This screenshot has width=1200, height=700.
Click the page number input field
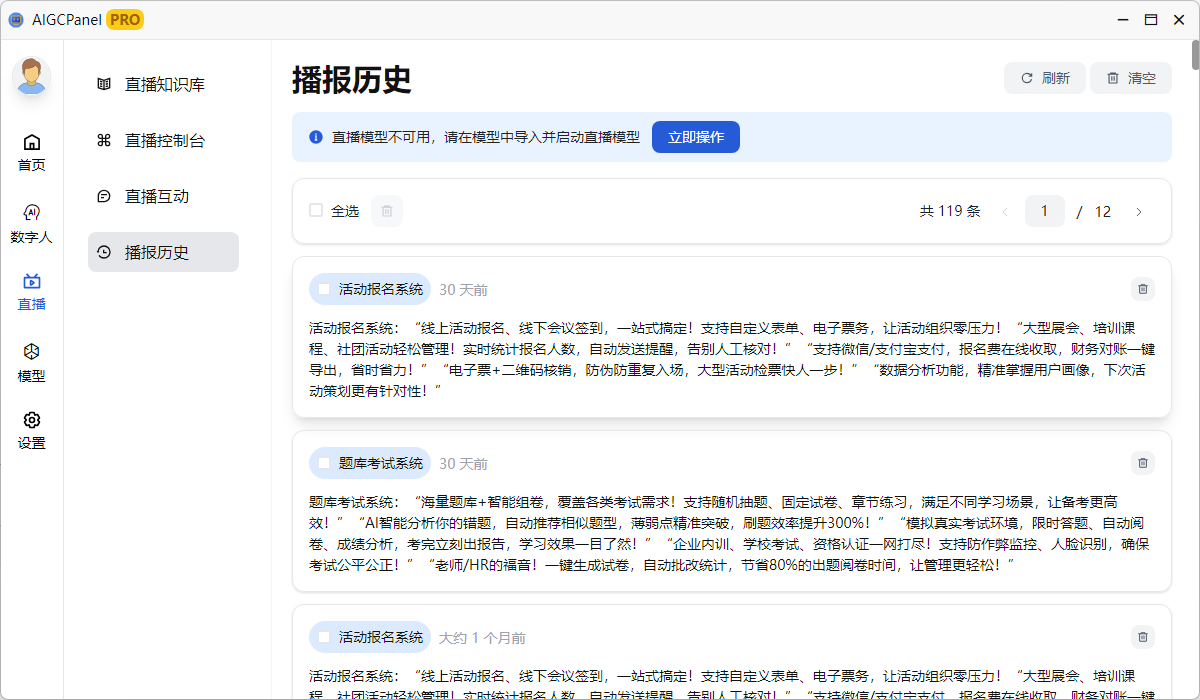(1044, 211)
